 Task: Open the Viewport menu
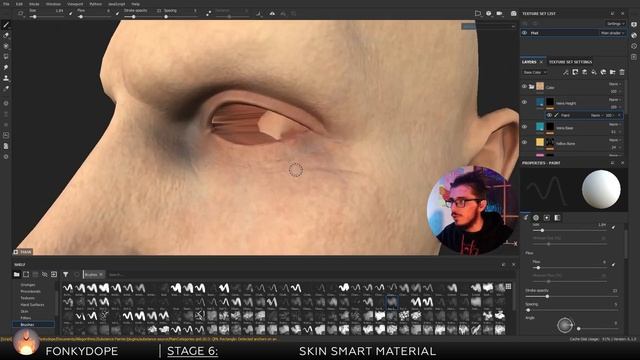coord(75,4)
